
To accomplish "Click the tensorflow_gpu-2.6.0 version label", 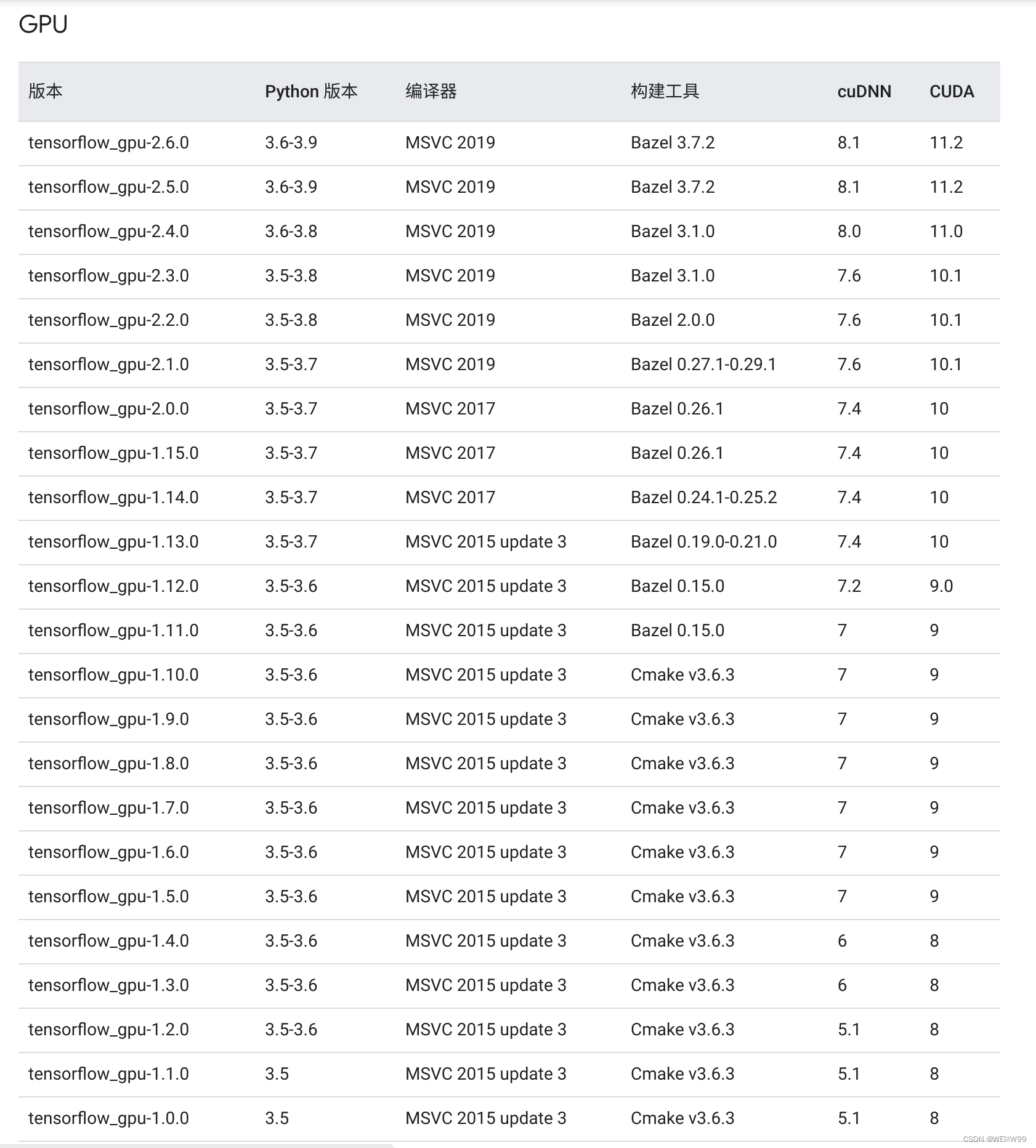I will tap(108, 142).
